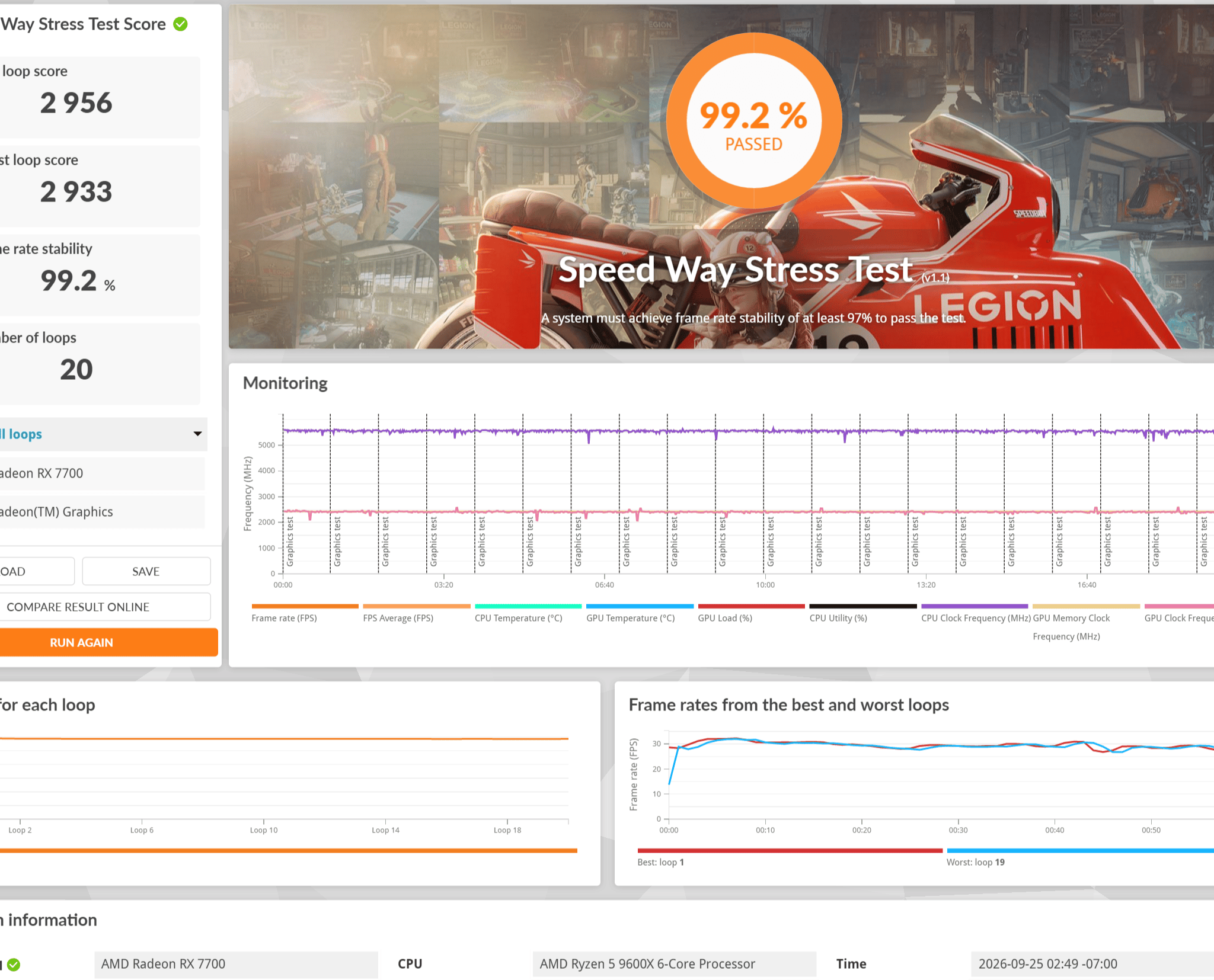Click the 03:20 mark on the Monitoring time axis
Image resolution: width=1214 pixels, height=980 pixels.
443,585
